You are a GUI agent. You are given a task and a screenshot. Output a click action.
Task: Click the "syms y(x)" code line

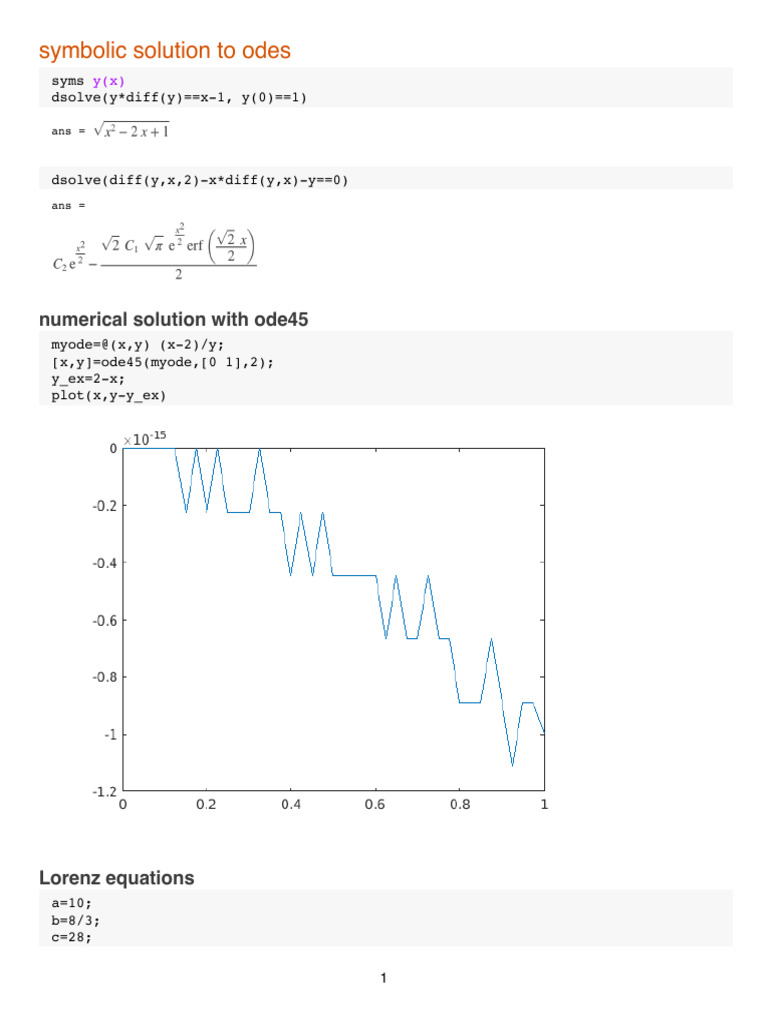pyautogui.click(x=88, y=81)
